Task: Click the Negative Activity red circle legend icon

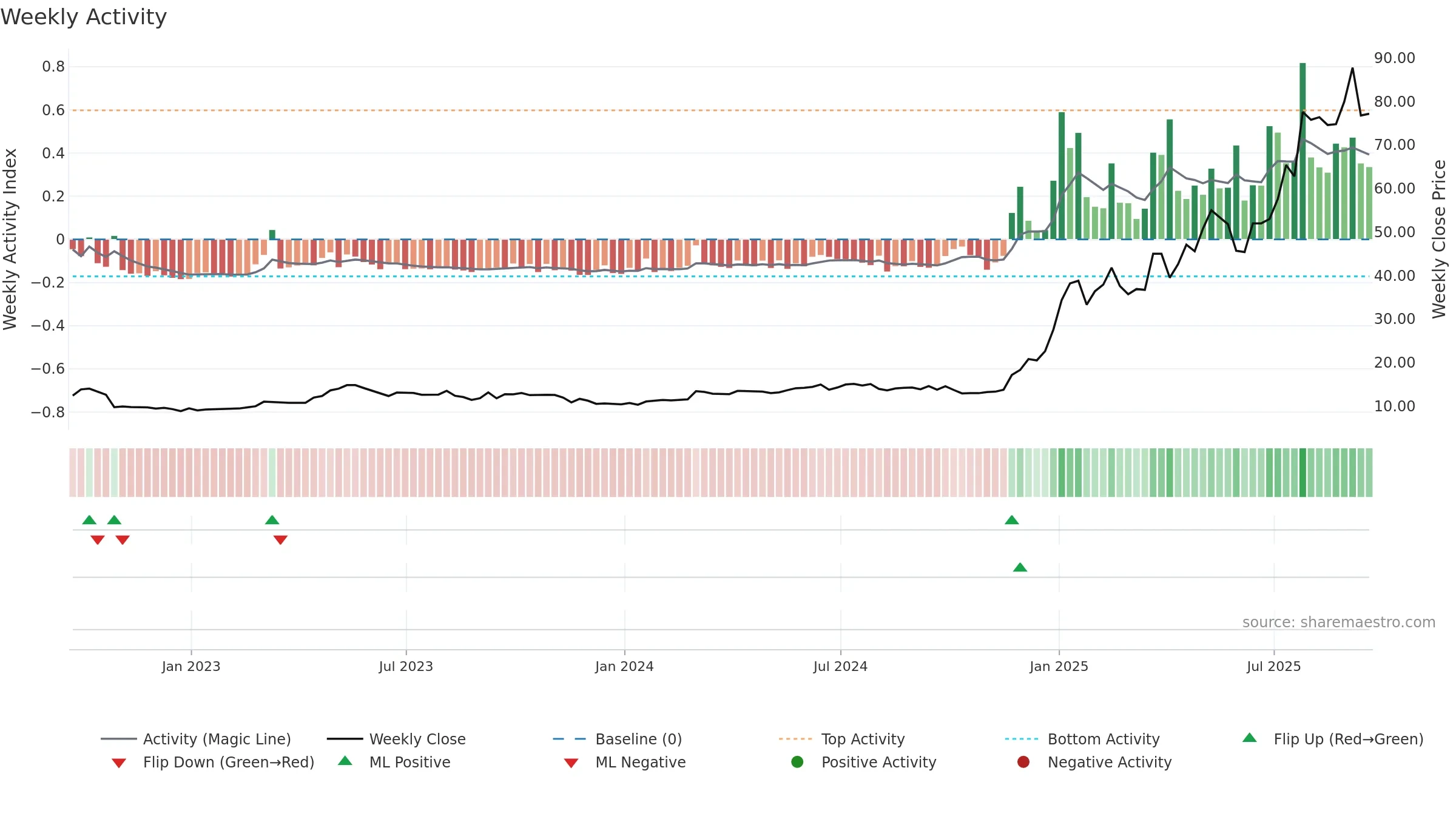Action: (x=1023, y=761)
